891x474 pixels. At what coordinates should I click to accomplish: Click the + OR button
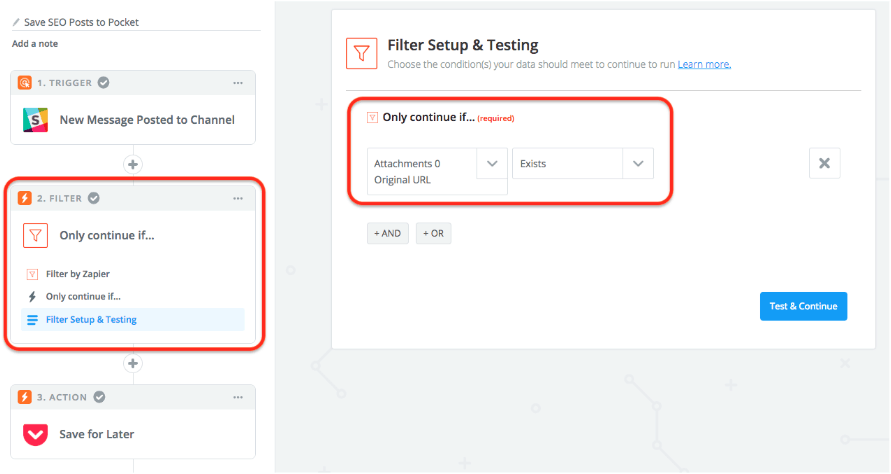(x=434, y=233)
